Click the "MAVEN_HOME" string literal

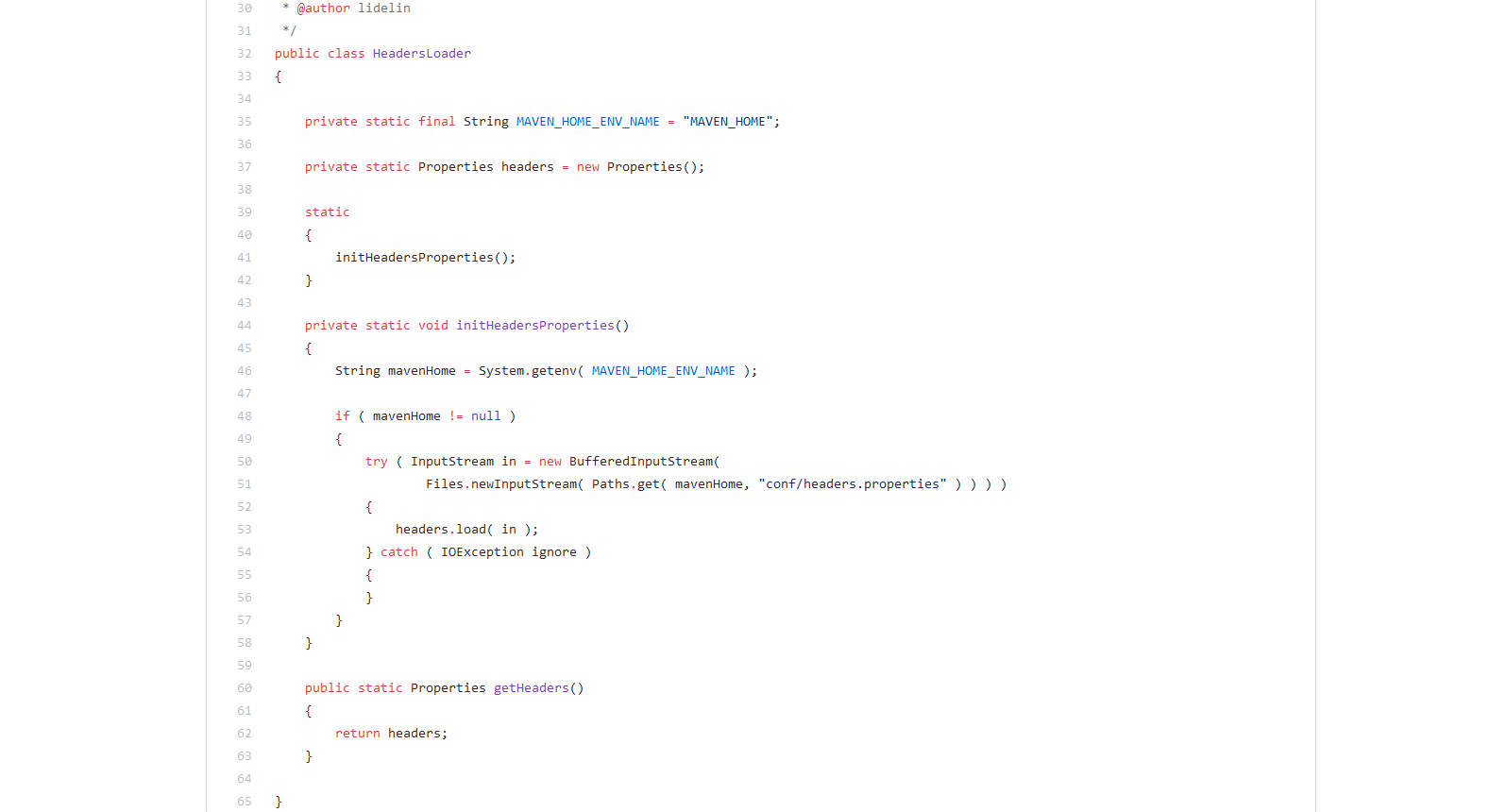click(728, 122)
